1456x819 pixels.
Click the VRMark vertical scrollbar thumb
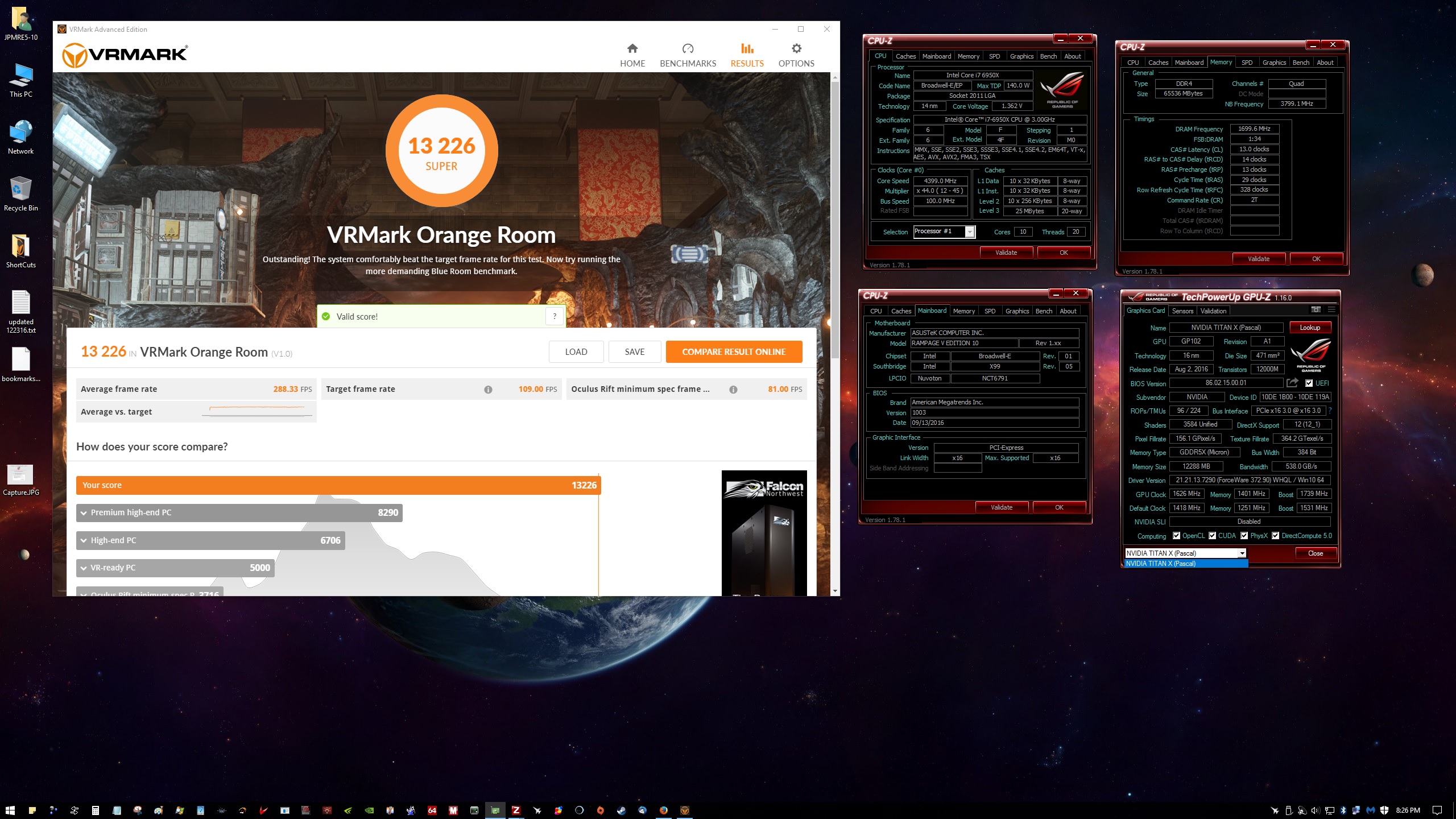[x=835, y=219]
